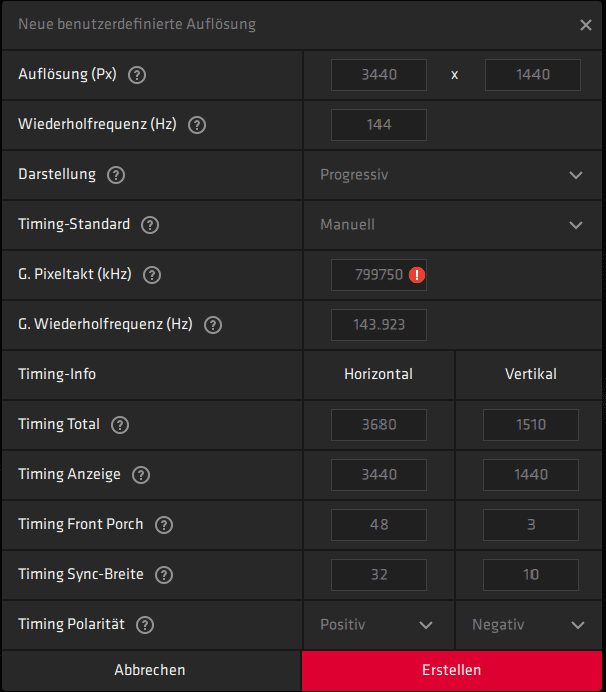Viewport: 606px width, 692px height.
Task: Click help icon beside Timing Polarität
Action: click(145, 625)
